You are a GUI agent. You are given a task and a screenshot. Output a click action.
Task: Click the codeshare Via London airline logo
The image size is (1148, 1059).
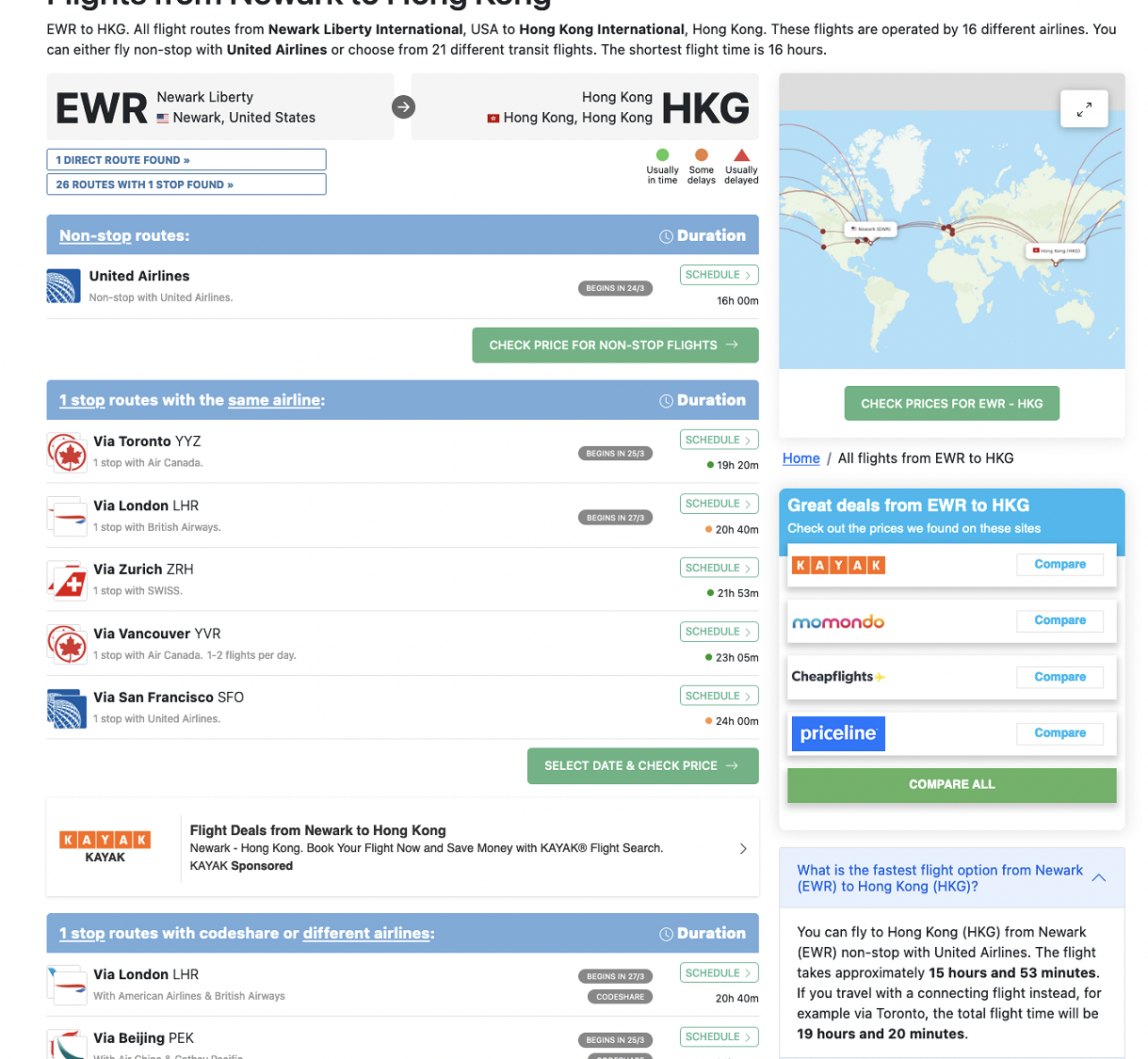67,985
